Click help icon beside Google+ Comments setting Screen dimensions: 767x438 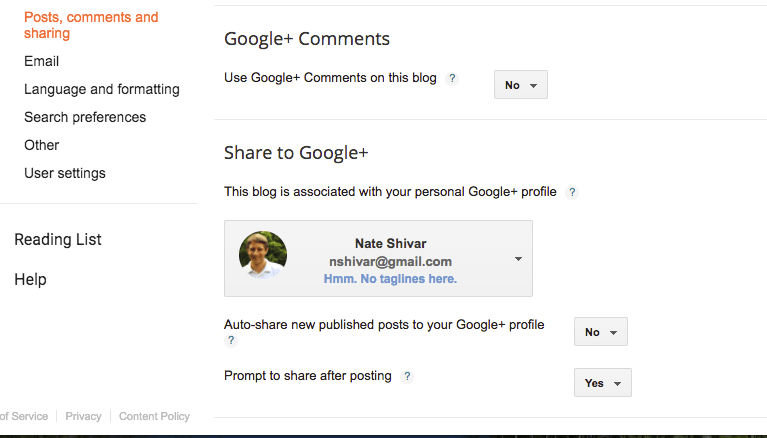point(452,78)
